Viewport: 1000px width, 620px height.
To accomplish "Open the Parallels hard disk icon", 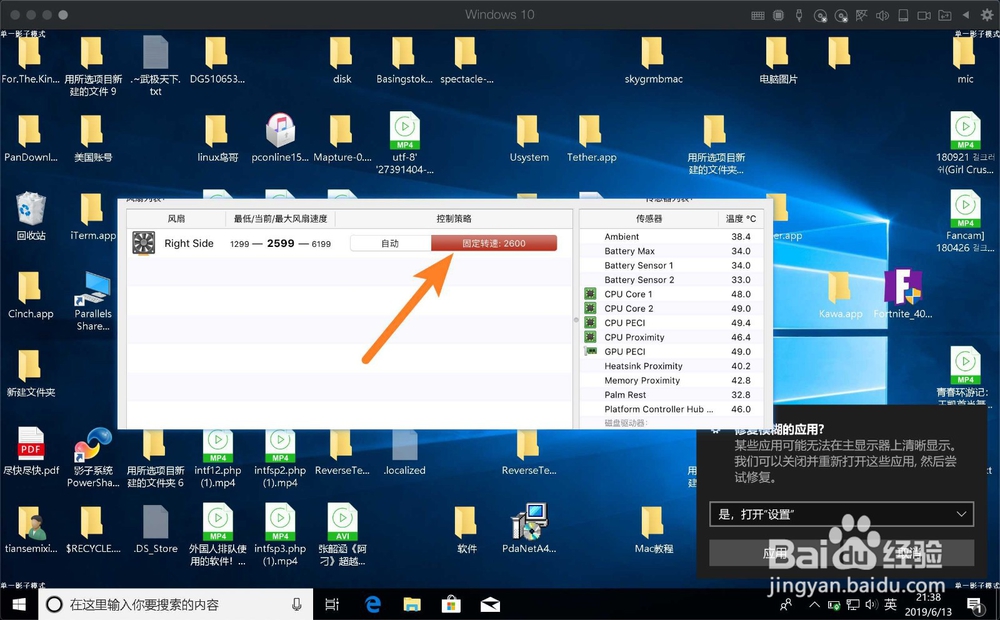I will coord(903,15).
